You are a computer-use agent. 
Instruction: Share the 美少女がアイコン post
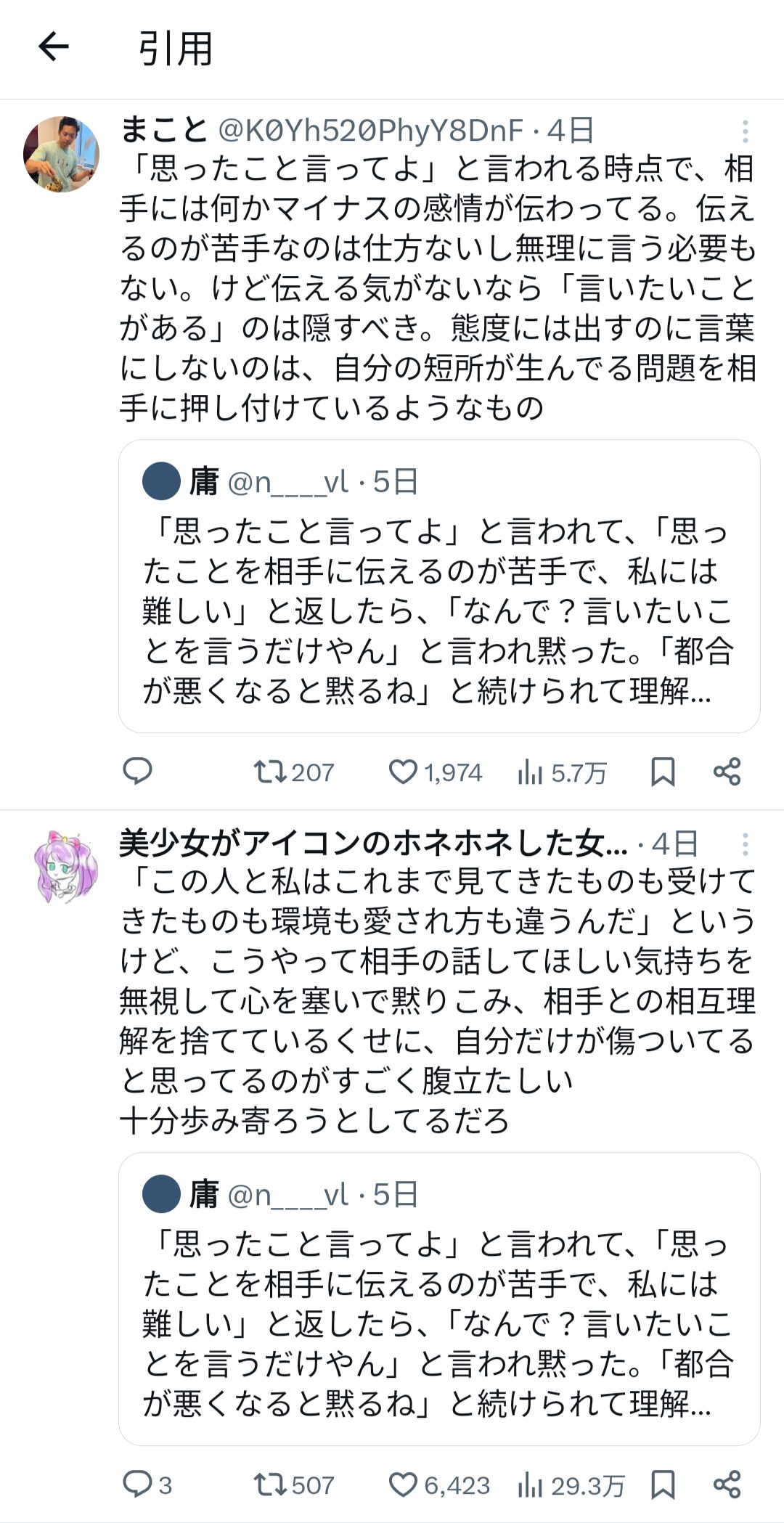tap(727, 1484)
